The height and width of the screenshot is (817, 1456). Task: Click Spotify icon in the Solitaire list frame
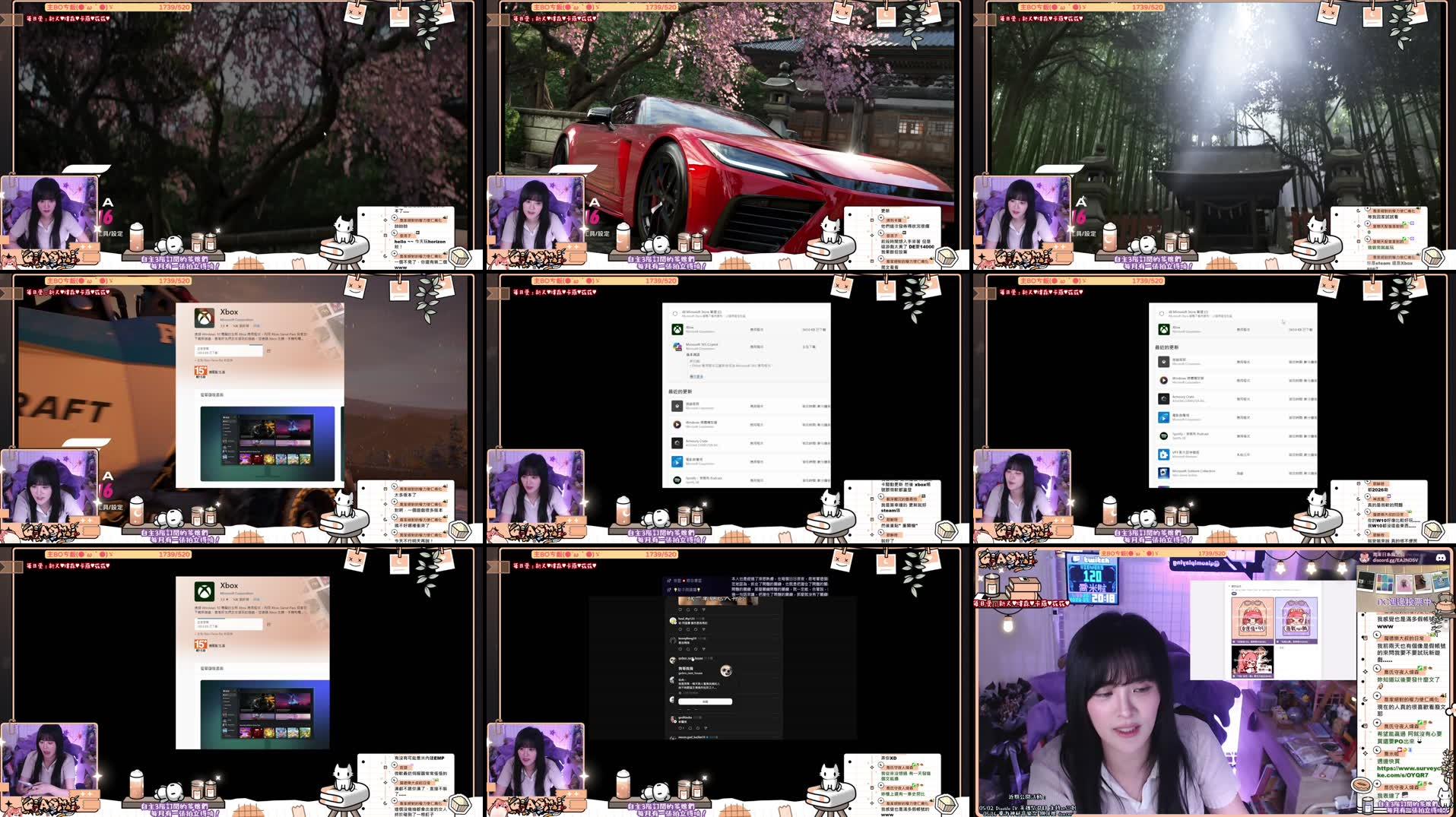[1163, 435]
